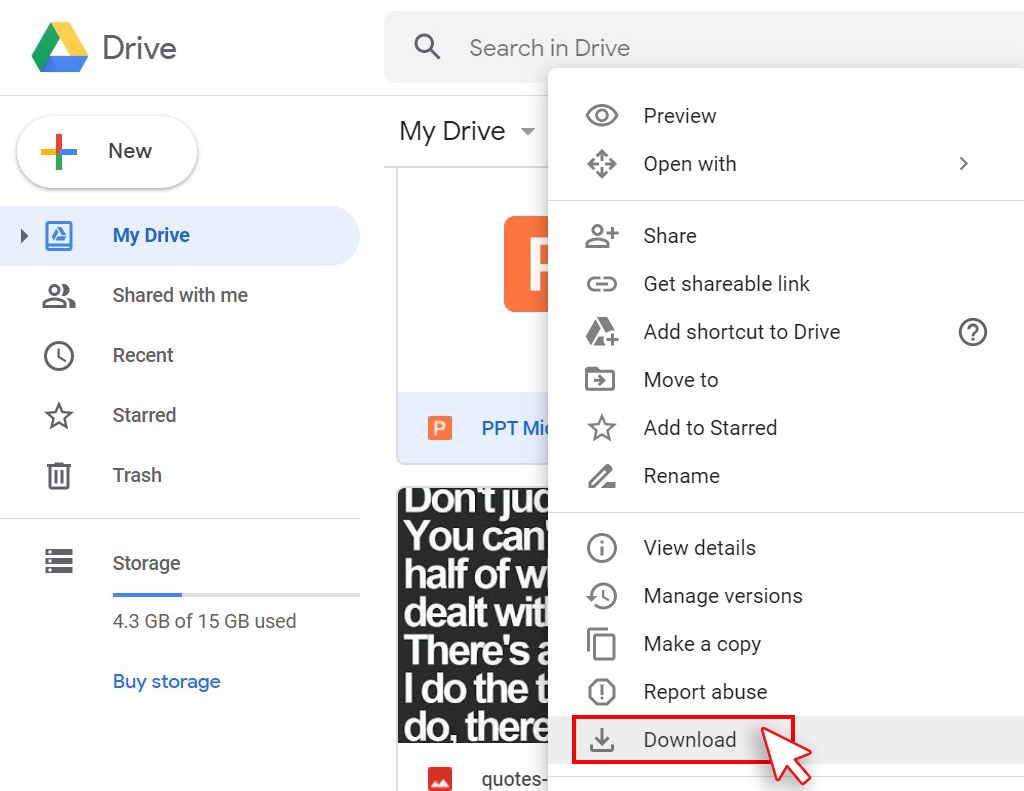This screenshot has height=791, width=1024.
Task: Select Download from the context menu
Action: click(689, 740)
